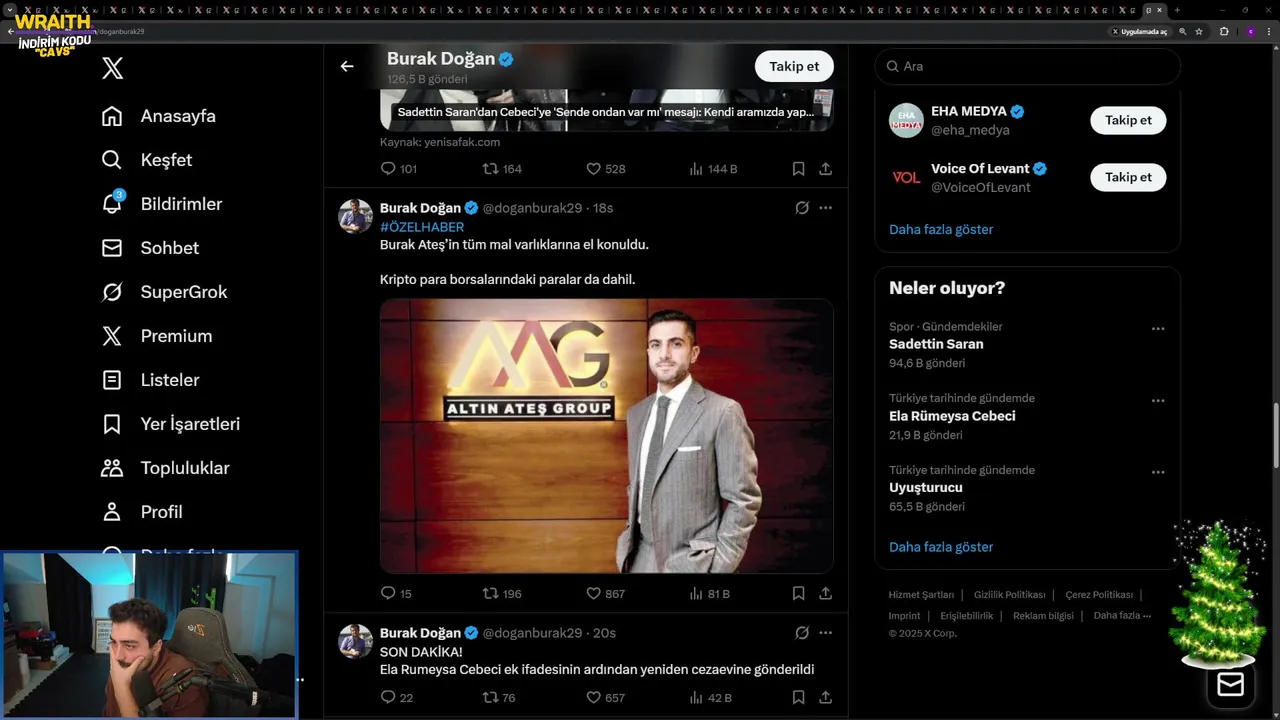Screen dimensions: 1280x720
Task: Expand Daha fazla footer menu
Action: click(x=1122, y=616)
